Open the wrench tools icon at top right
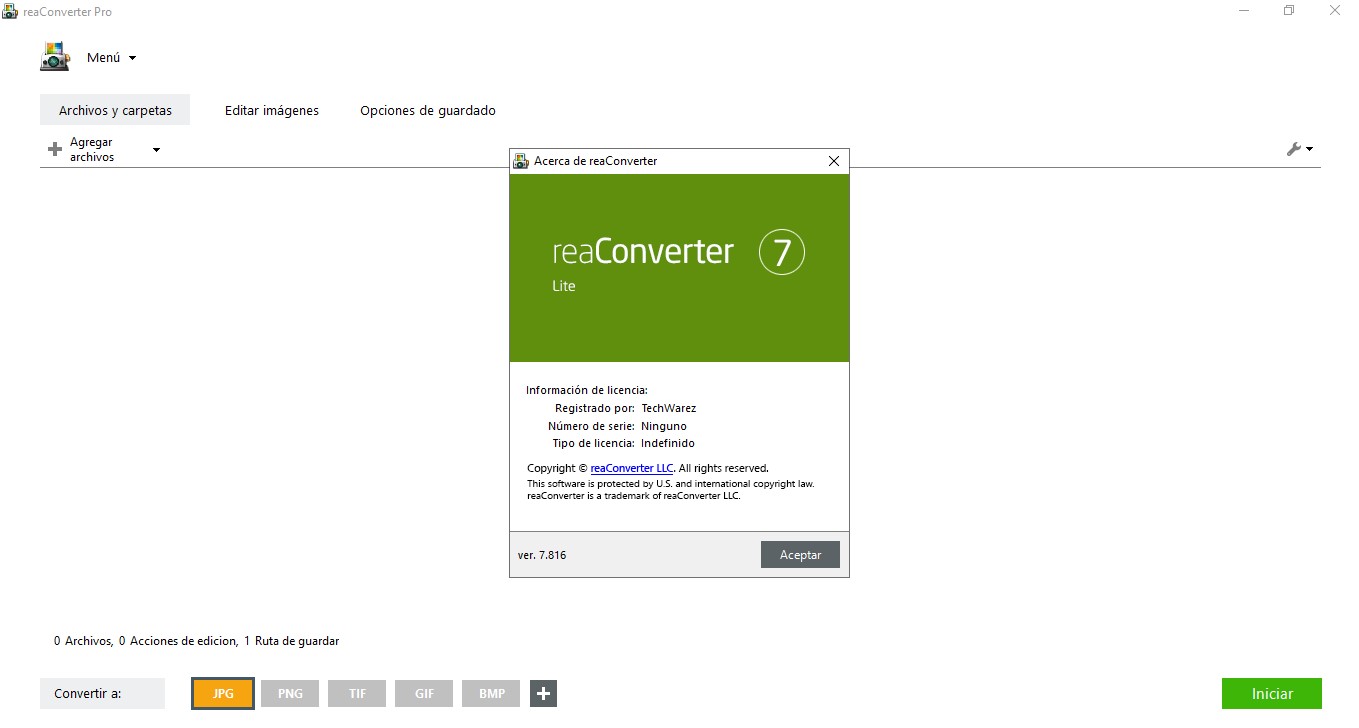This screenshot has width=1359, height=728. [1295, 148]
